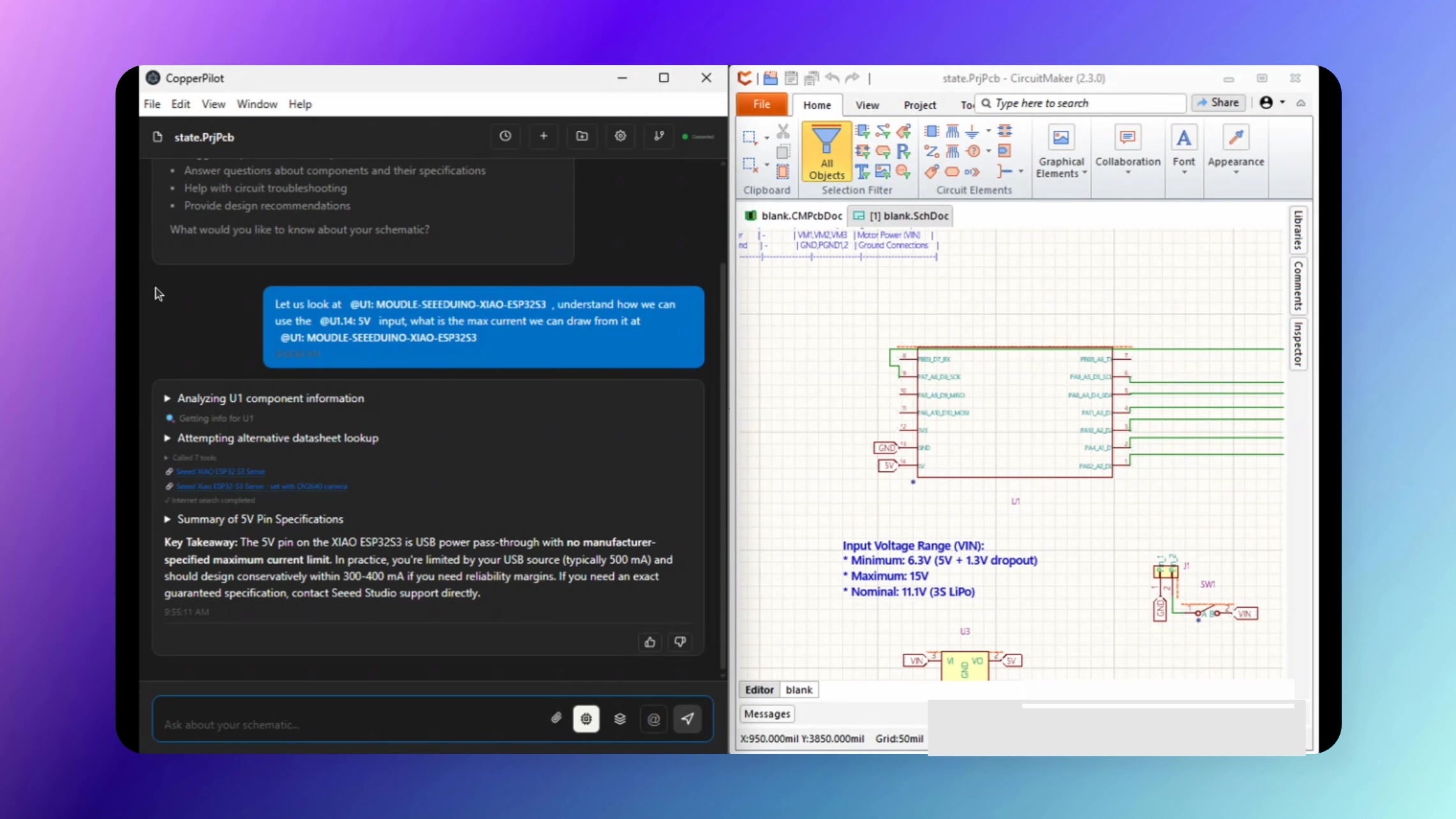Toggle the image selection filter icon
1456x819 pixels.
883,172
